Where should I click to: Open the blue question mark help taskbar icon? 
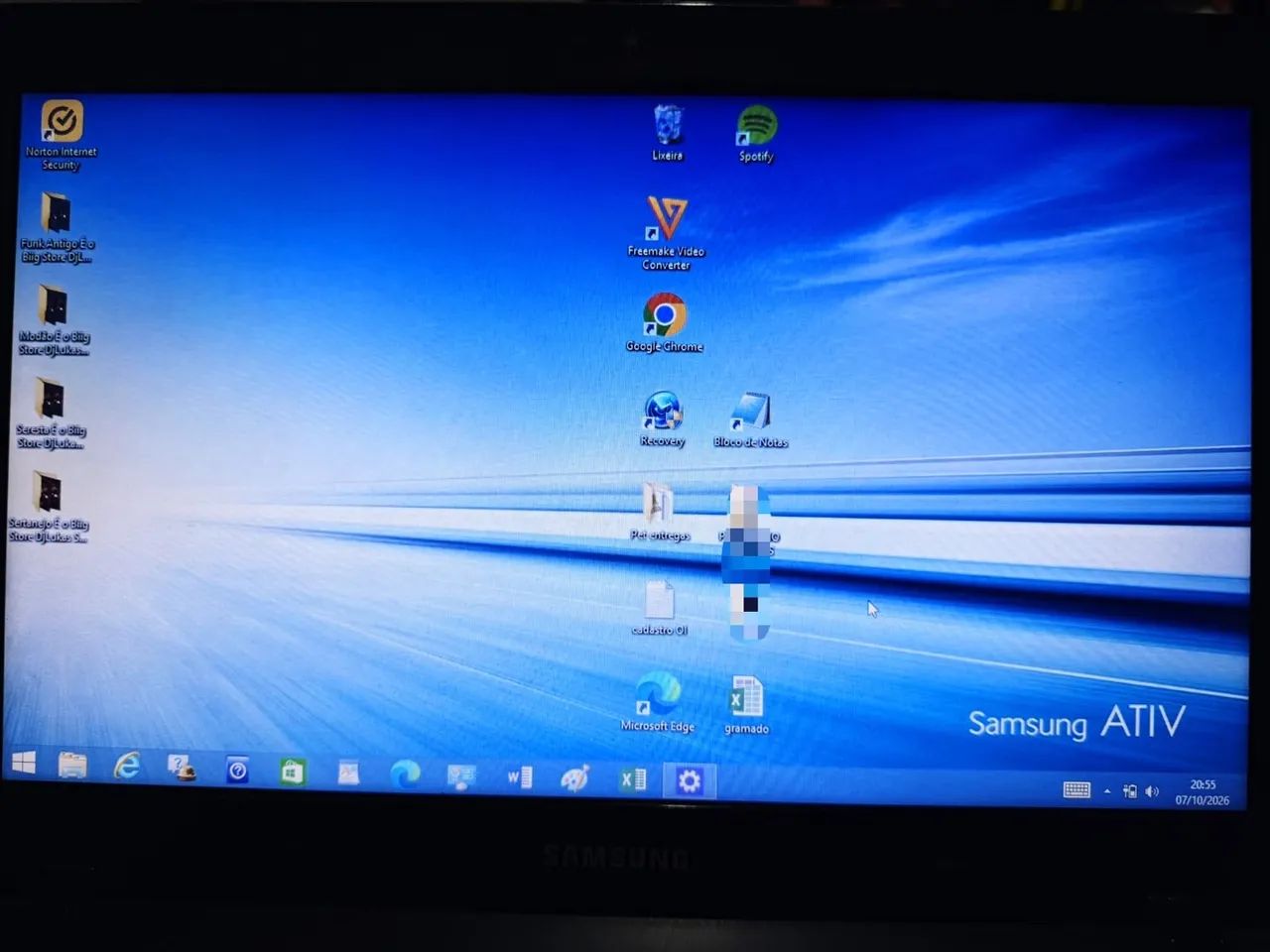(237, 770)
